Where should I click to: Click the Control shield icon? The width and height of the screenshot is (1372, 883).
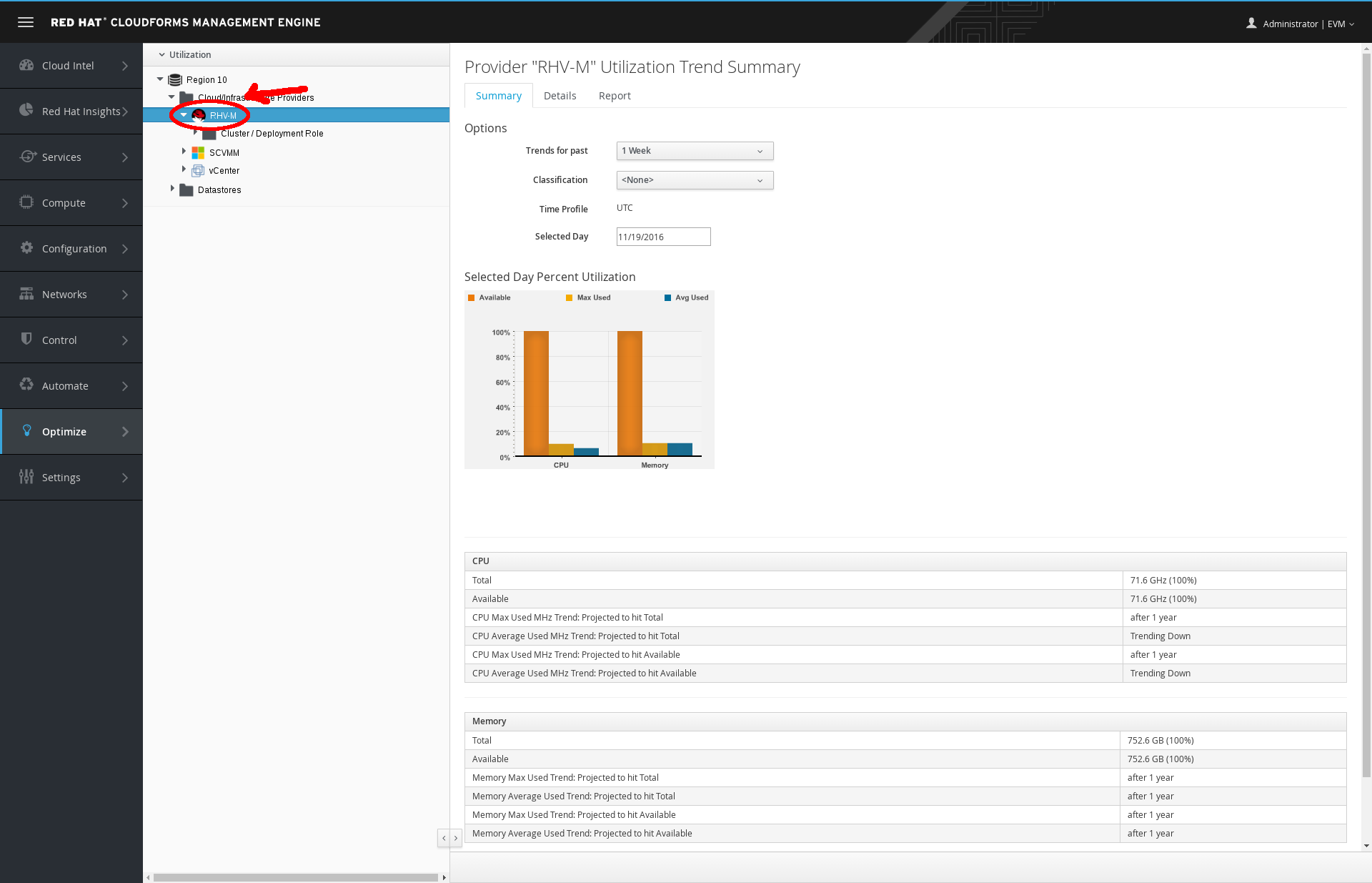[x=26, y=339]
